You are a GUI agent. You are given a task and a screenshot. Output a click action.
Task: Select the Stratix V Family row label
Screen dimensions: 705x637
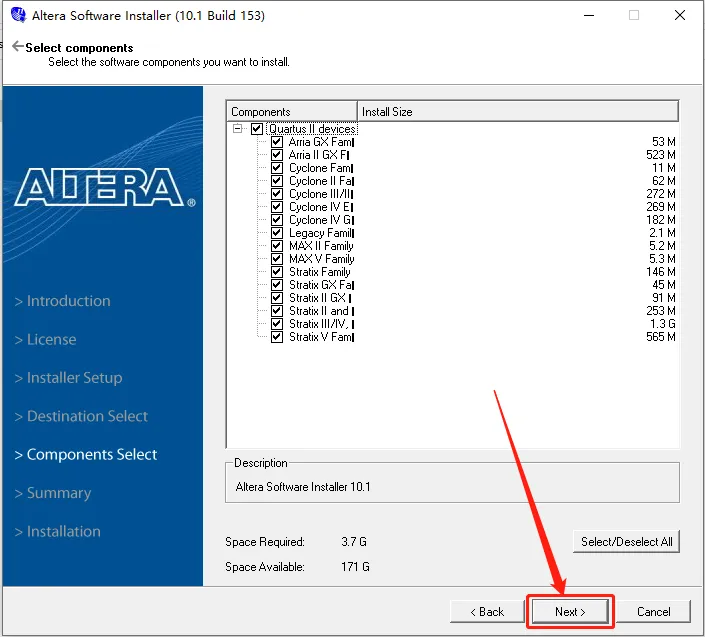pos(321,337)
